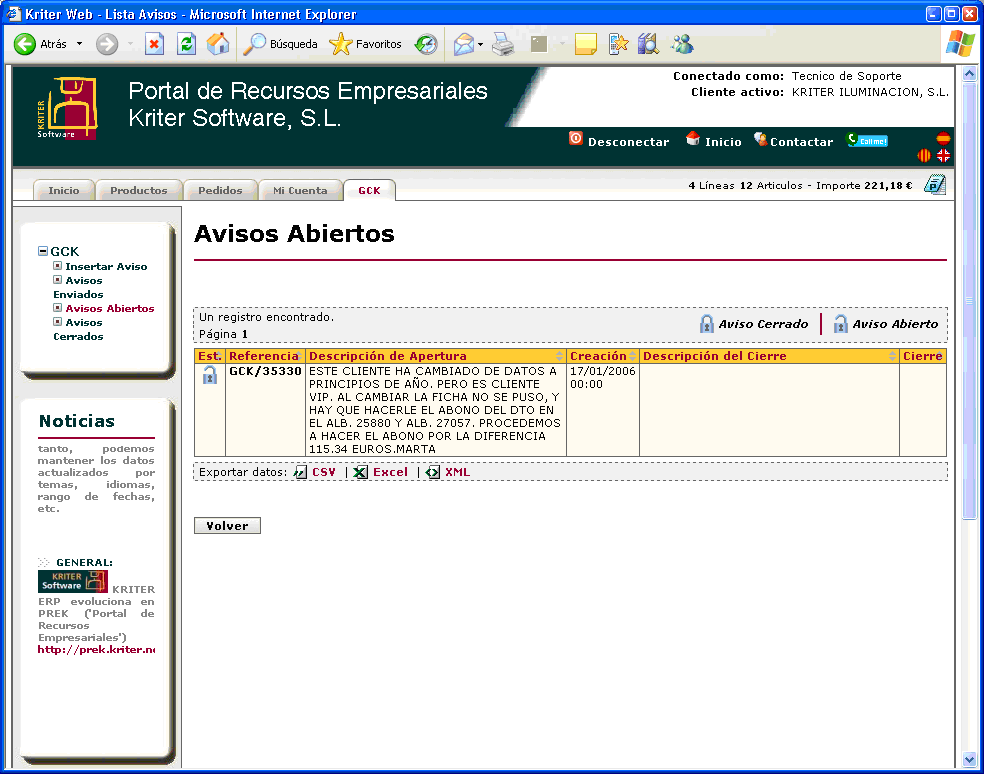
Task: Click the starred page toolbar icon
Action: [618, 44]
